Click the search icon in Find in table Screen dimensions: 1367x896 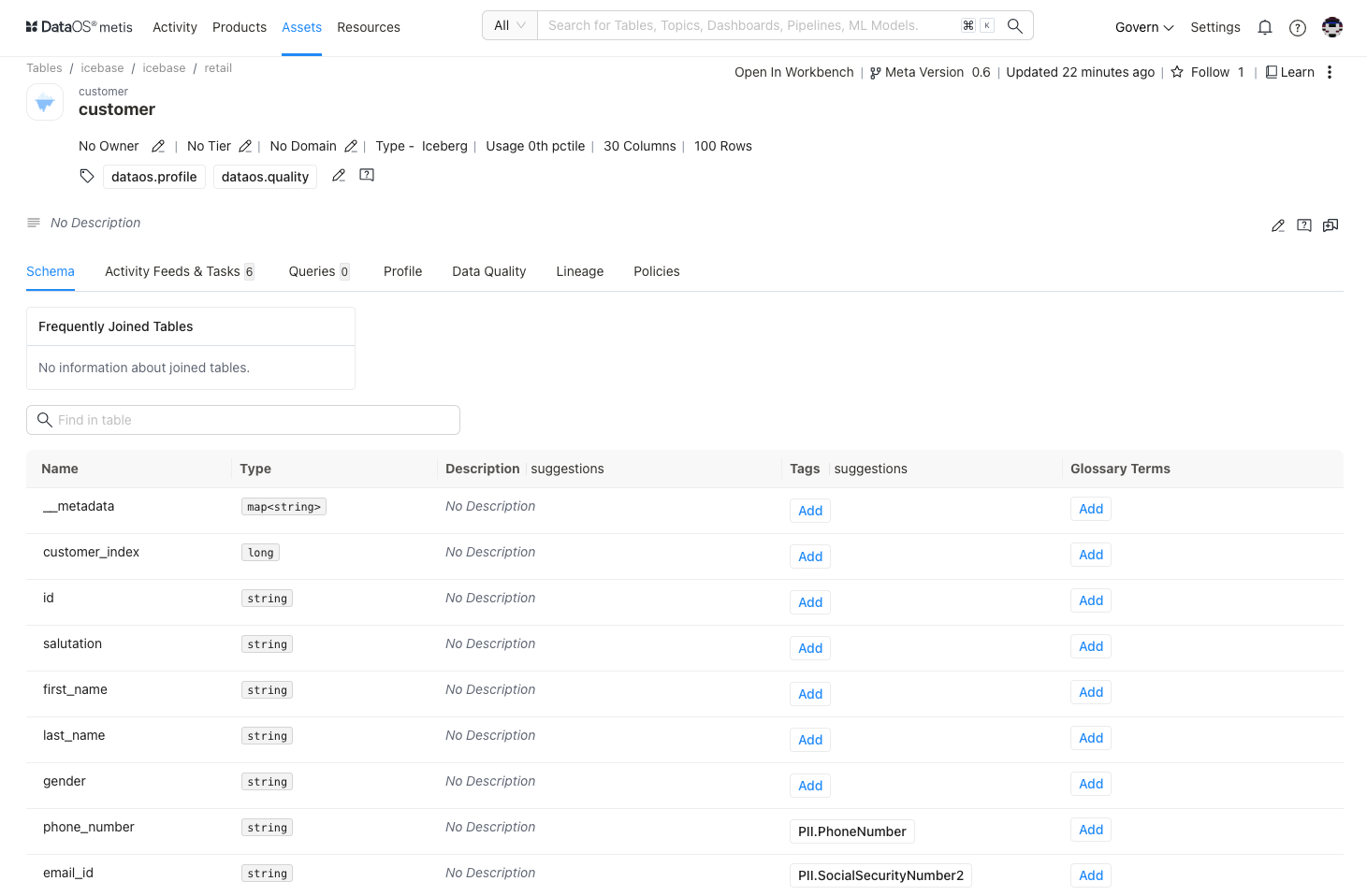point(44,420)
